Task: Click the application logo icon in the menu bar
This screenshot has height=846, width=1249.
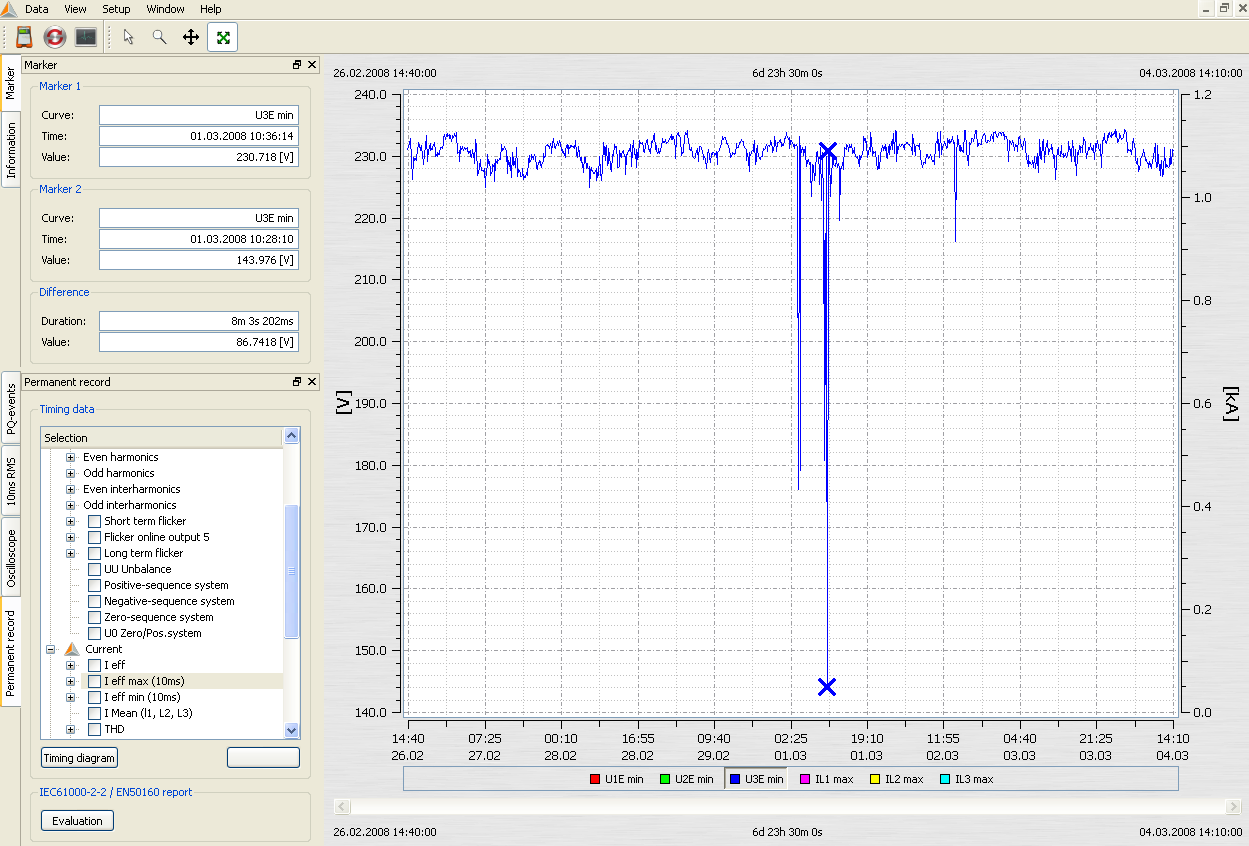Action: 8,9
